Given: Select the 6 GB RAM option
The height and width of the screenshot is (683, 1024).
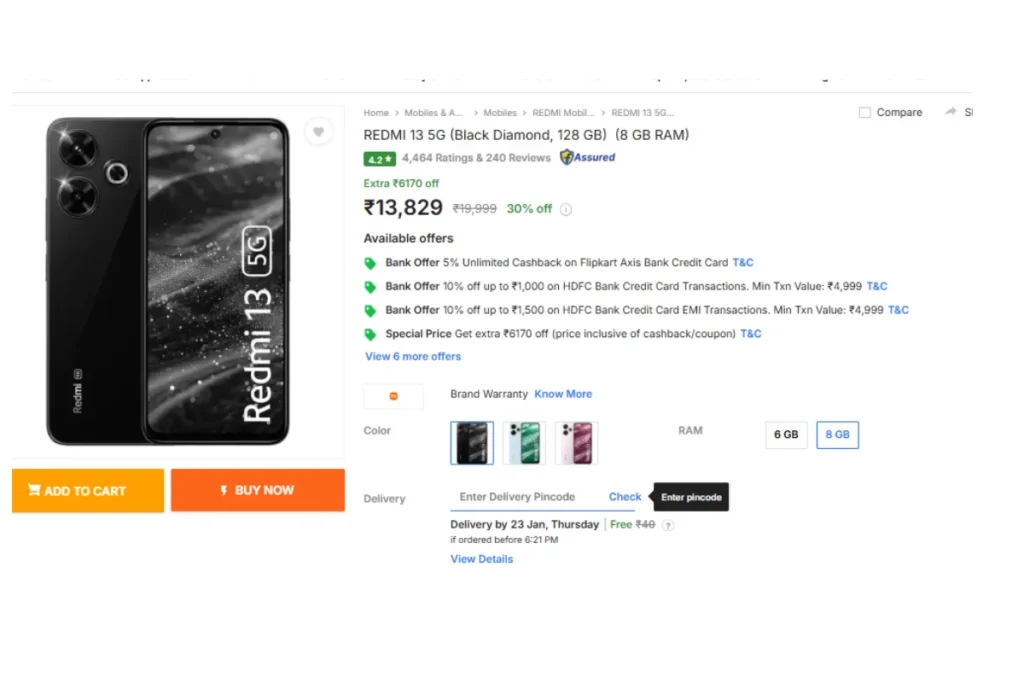Looking at the screenshot, I should 786,435.
